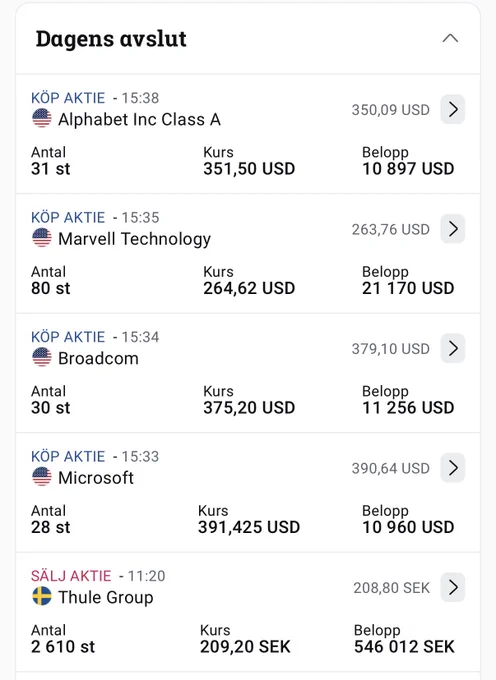The height and width of the screenshot is (680, 496).
Task: Click the SÄLJ AKTIE label for Thule
Action: coord(71,576)
